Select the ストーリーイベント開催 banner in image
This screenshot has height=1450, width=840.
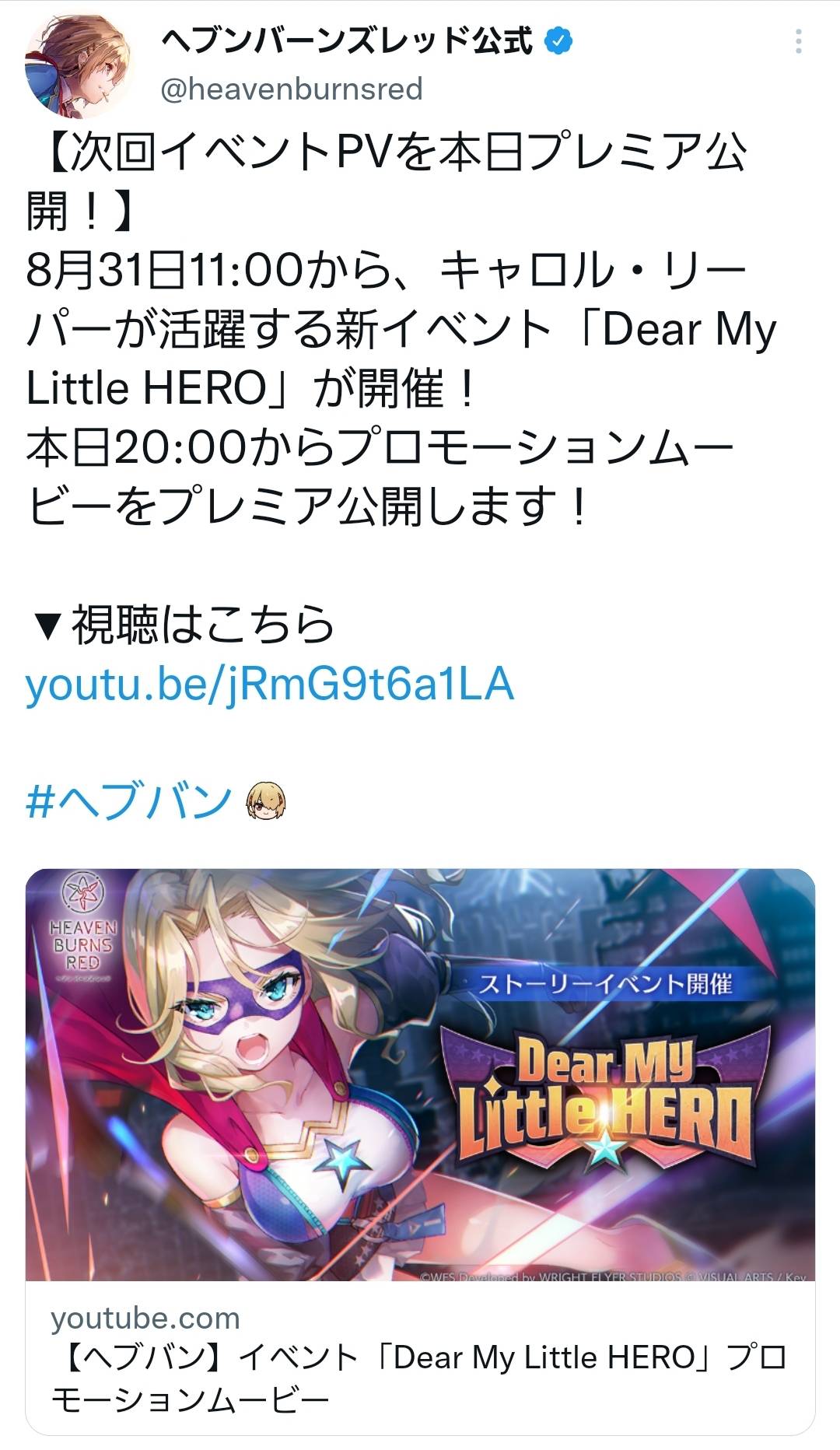[x=605, y=984]
